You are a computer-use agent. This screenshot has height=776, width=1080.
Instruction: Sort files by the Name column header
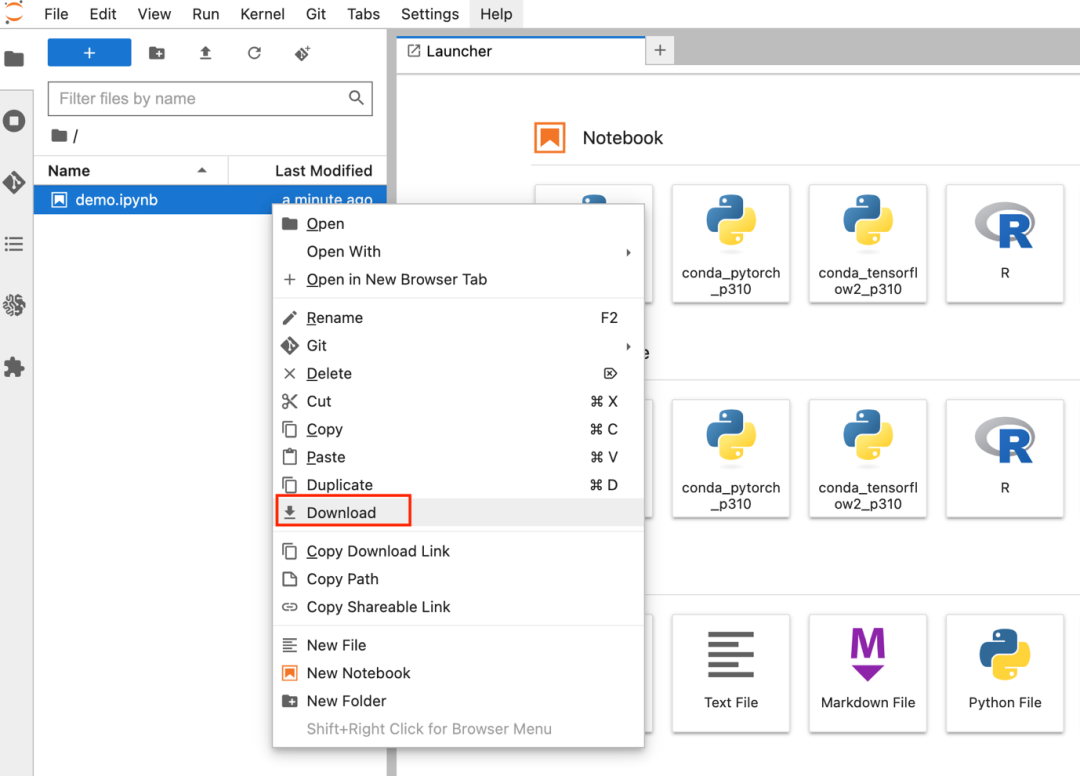pos(131,171)
